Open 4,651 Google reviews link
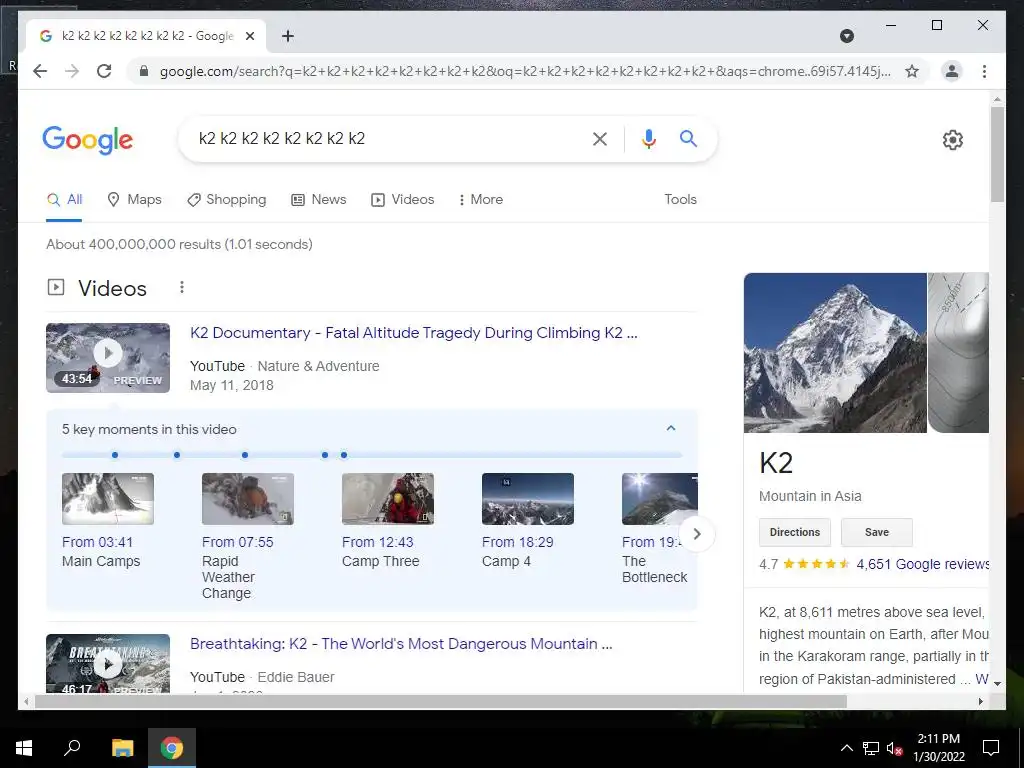The image size is (1024, 768). tap(922, 564)
